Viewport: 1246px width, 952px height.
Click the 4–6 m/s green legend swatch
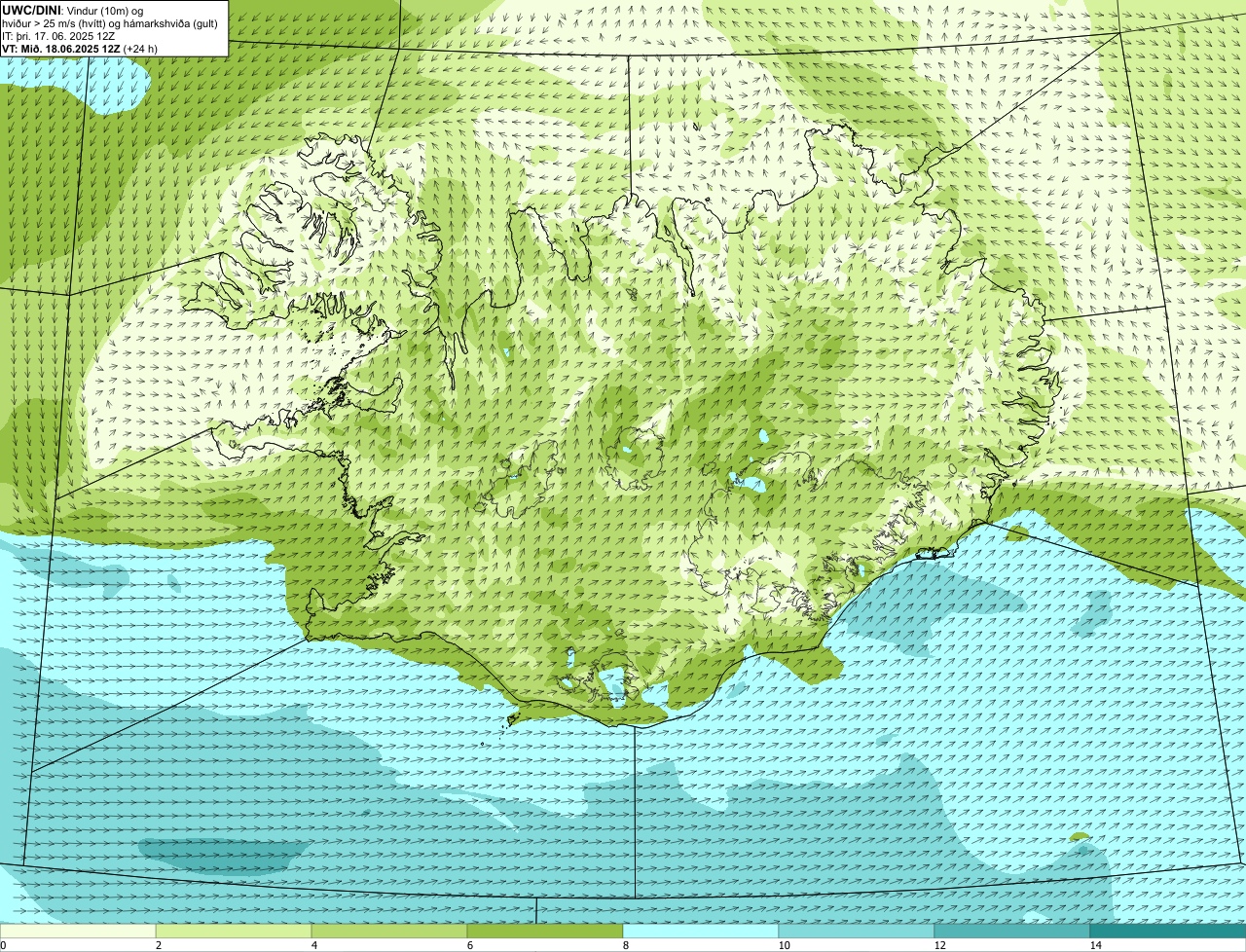[x=389, y=931]
